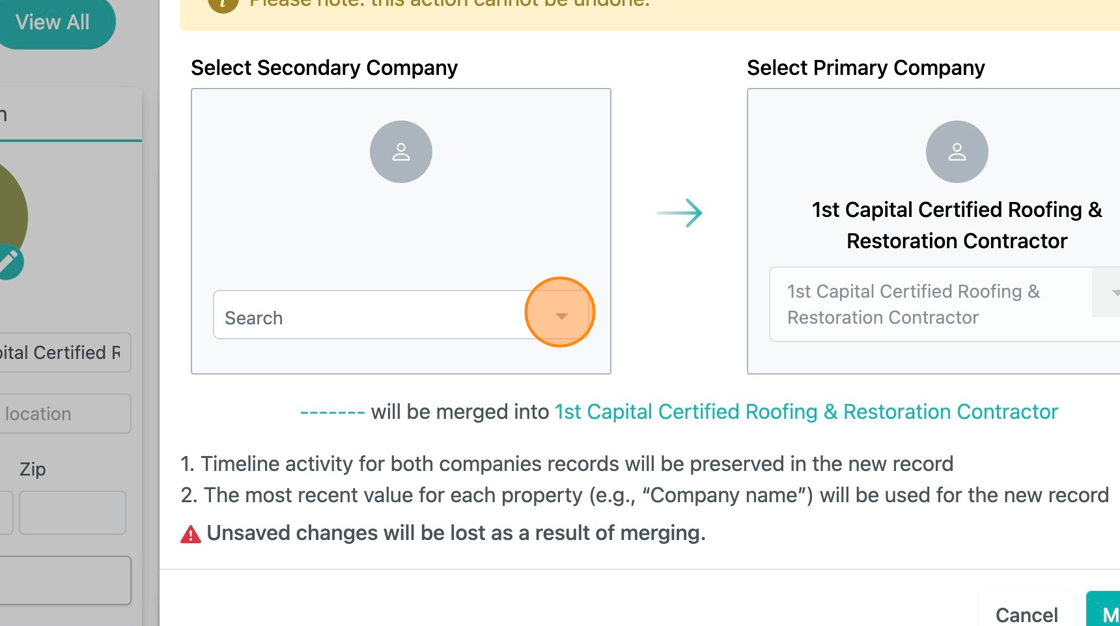This screenshot has height=626, width=1120.
Task: Click the Zip input field
Action: pyautogui.click(x=72, y=511)
